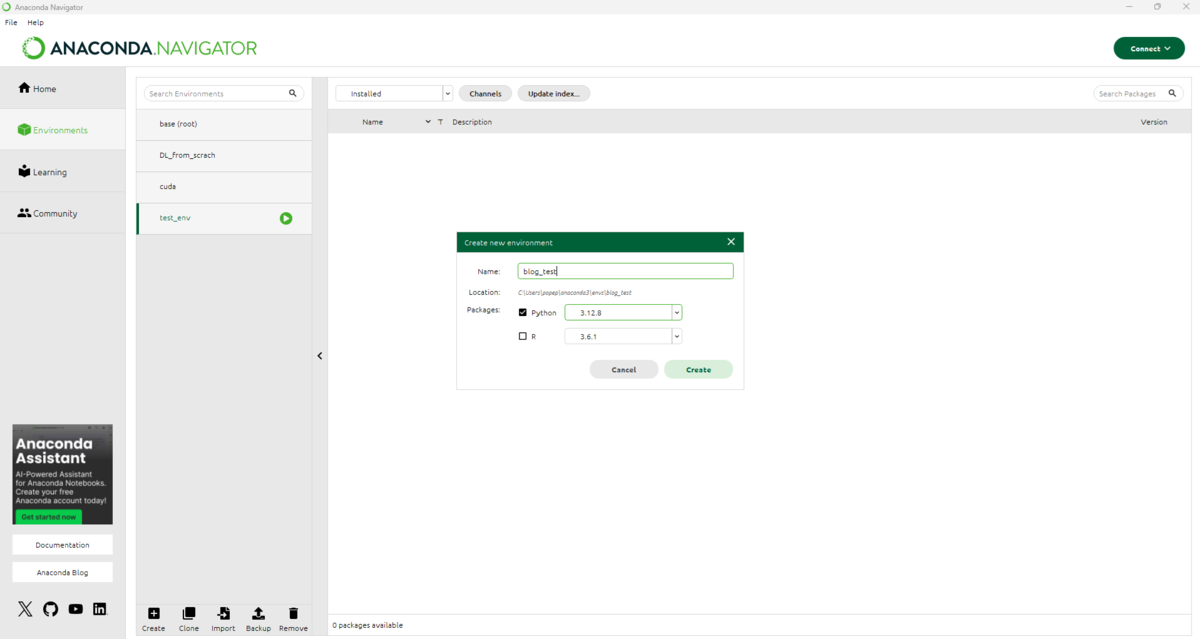The height and width of the screenshot is (639, 1200).
Task: Open the X (Twitter) social icon
Action: tap(25, 609)
